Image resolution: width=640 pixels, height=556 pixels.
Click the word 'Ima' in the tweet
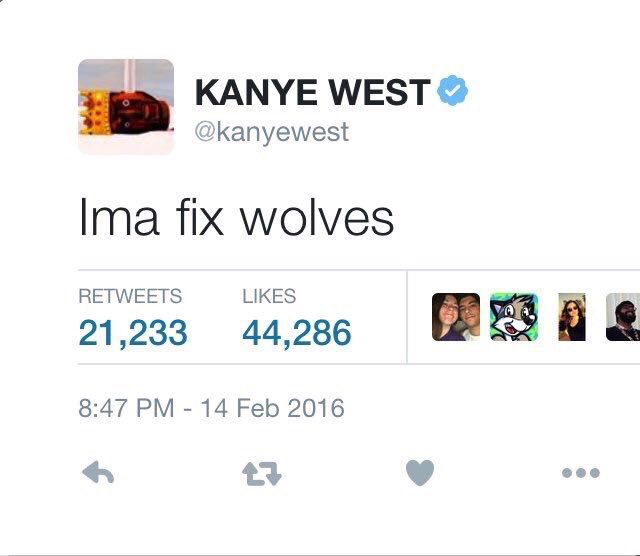tap(119, 217)
